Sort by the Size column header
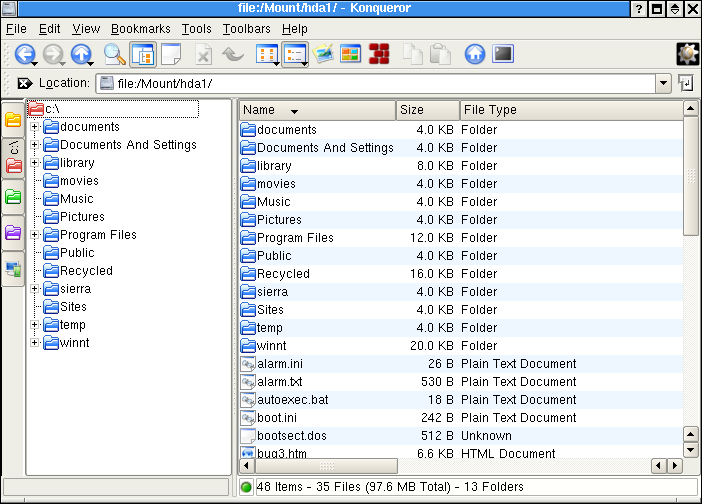The height and width of the screenshot is (504, 702). point(428,110)
